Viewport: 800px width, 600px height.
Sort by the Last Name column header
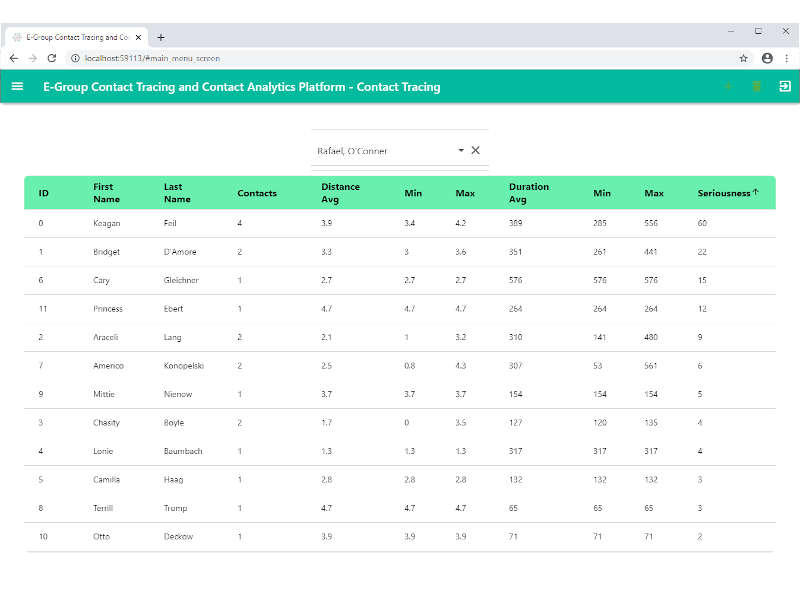tap(177, 193)
